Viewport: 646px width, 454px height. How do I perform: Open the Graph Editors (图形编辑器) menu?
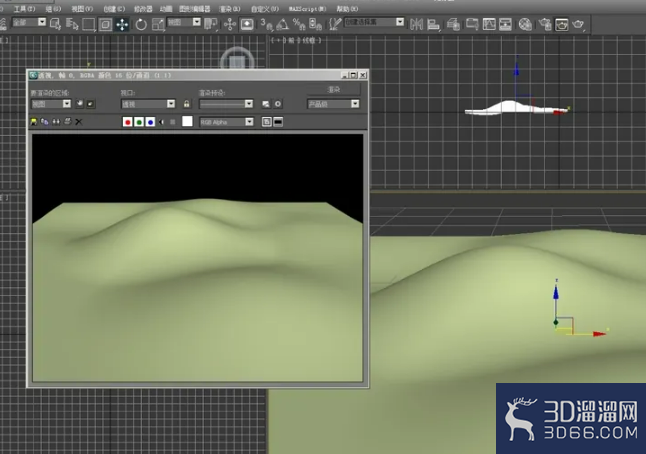tap(194, 9)
